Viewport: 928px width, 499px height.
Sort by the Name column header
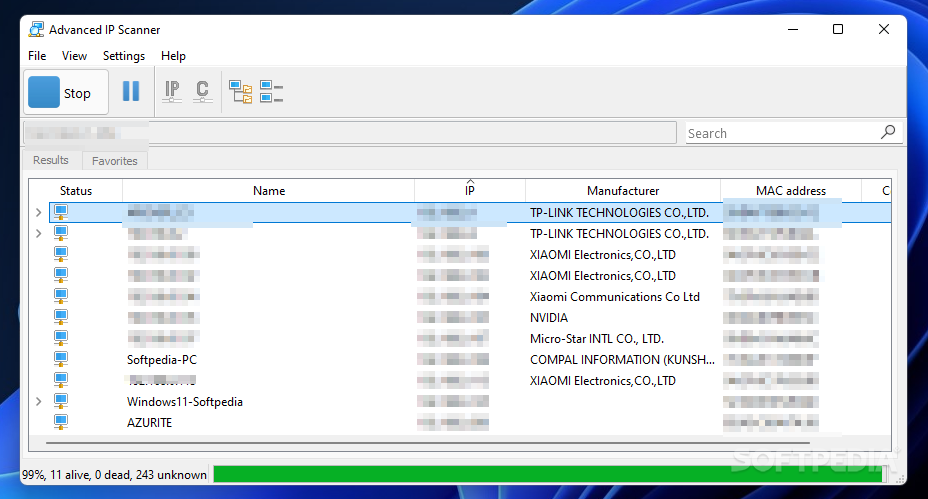269,191
